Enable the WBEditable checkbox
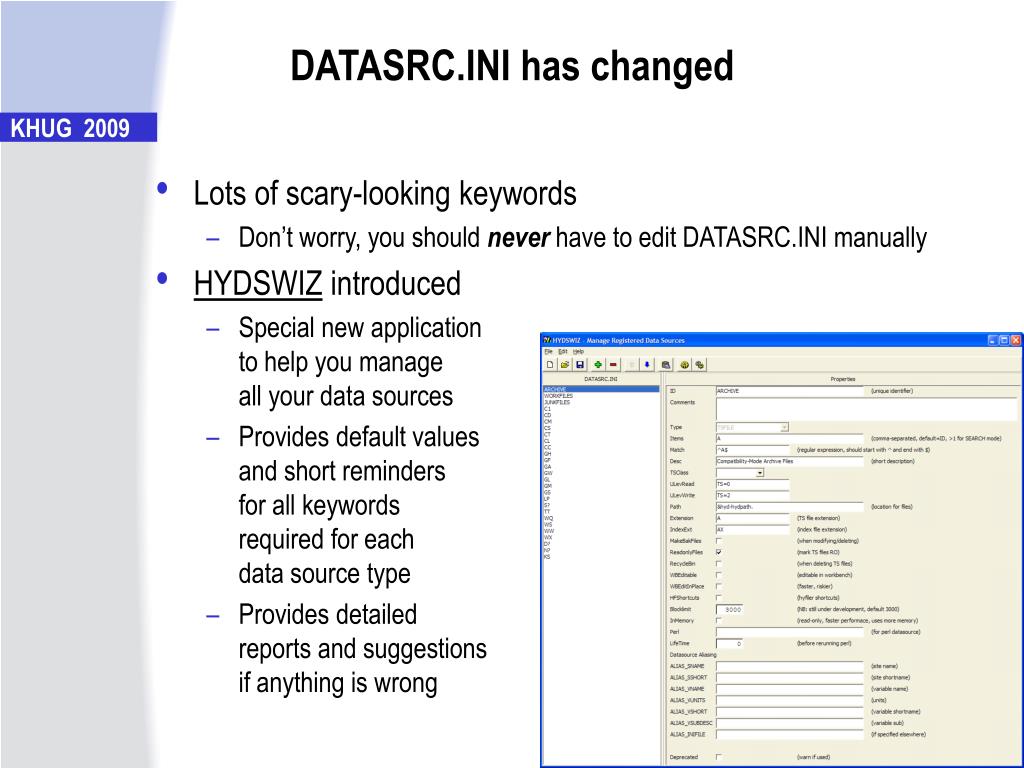The width and height of the screenshot is (1024, 768). point(719,575)
